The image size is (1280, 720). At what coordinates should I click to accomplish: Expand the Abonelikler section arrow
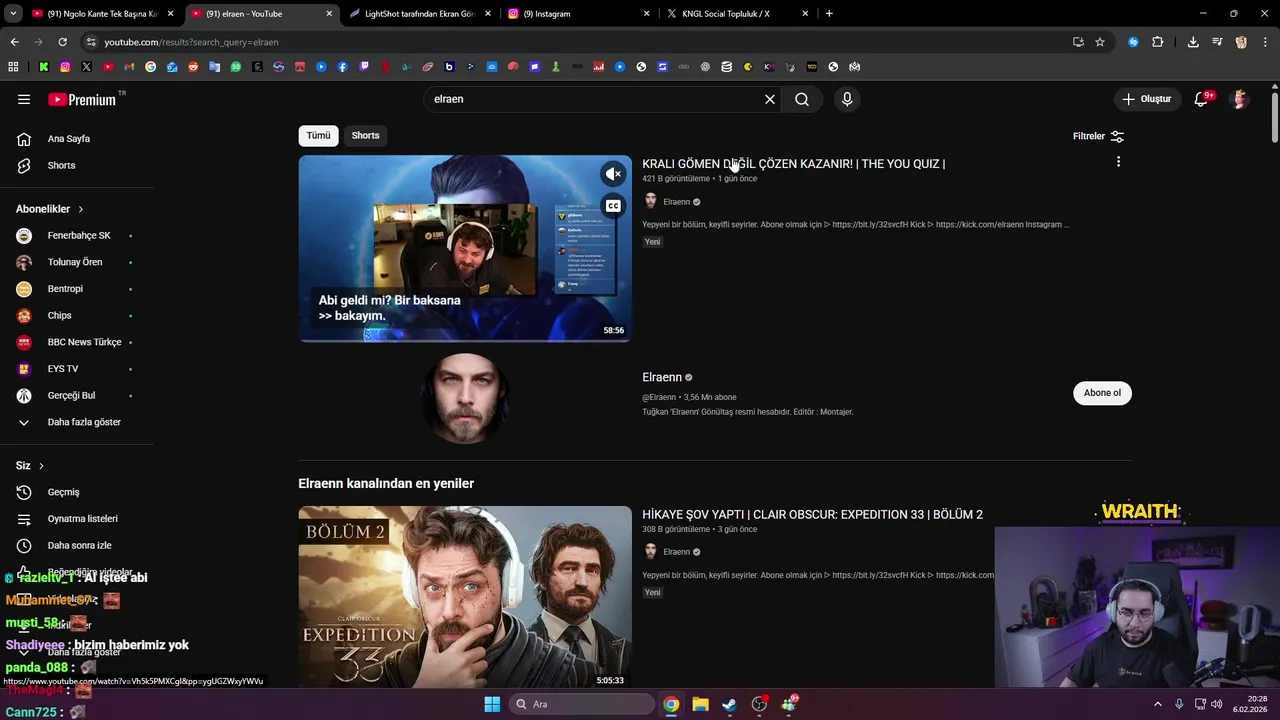tap(80, 209)
